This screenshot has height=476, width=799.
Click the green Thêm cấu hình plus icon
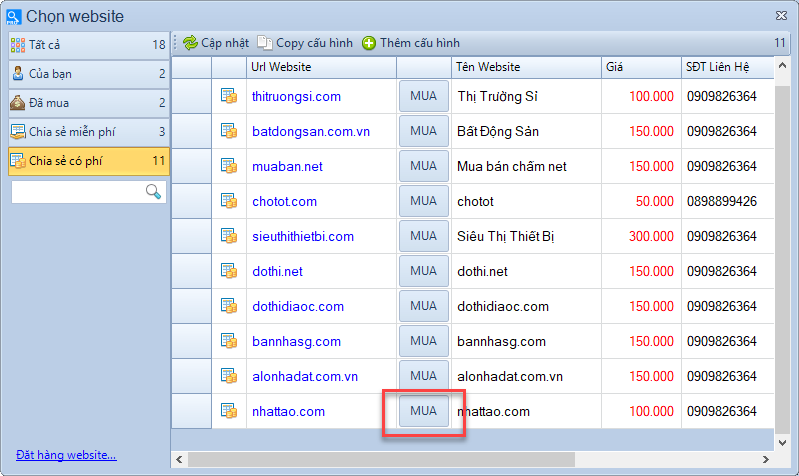point(369,43)
